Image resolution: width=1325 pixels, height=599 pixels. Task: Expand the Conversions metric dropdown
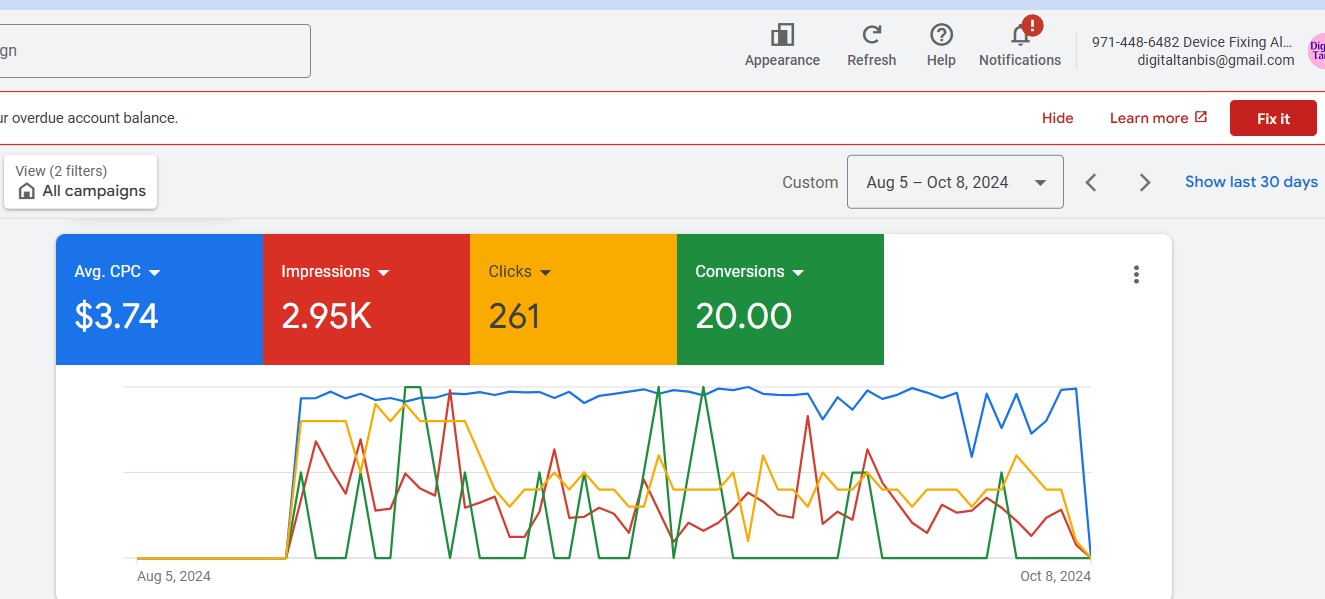pos(798,272)
